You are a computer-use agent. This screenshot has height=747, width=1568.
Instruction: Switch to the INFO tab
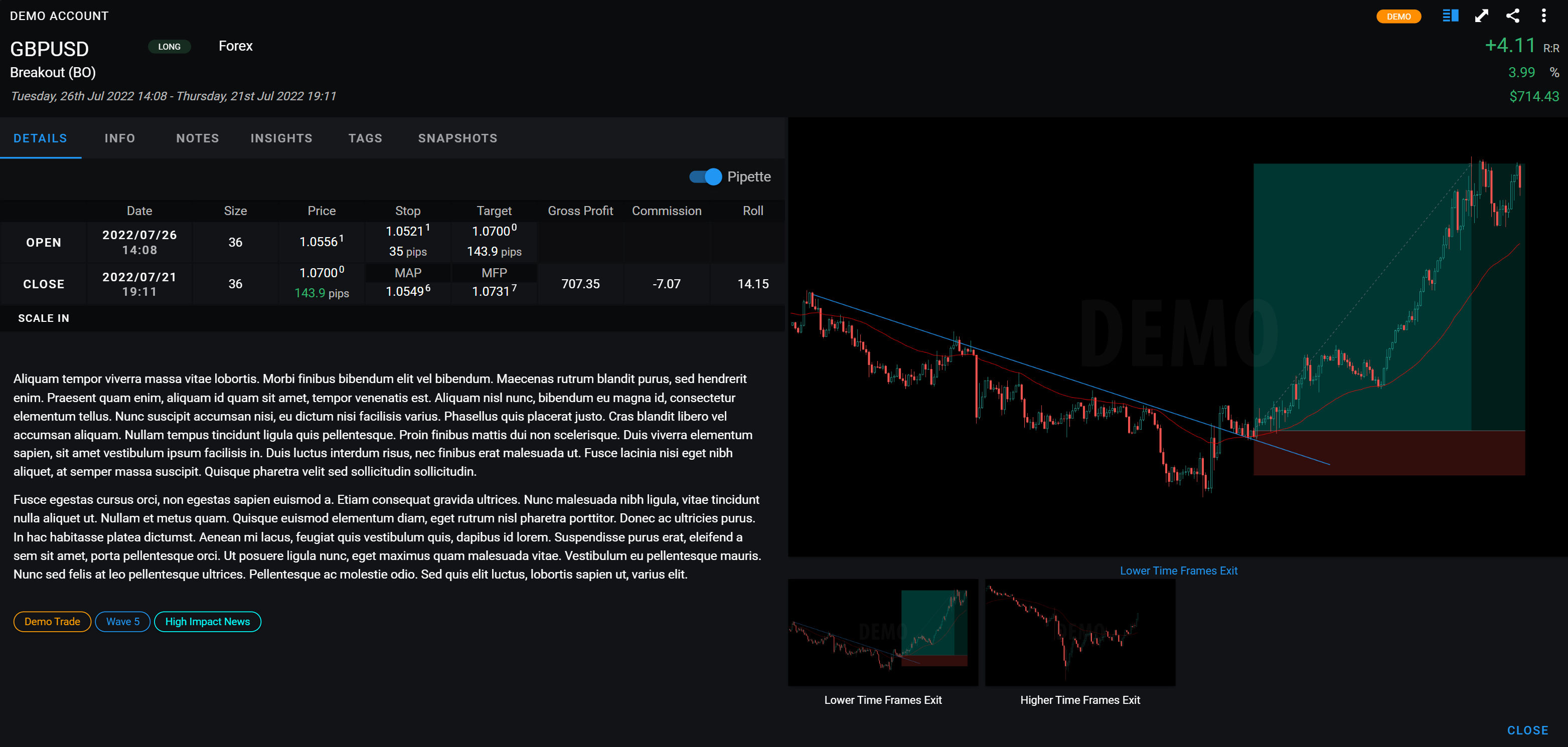click(x=119, y=138)
